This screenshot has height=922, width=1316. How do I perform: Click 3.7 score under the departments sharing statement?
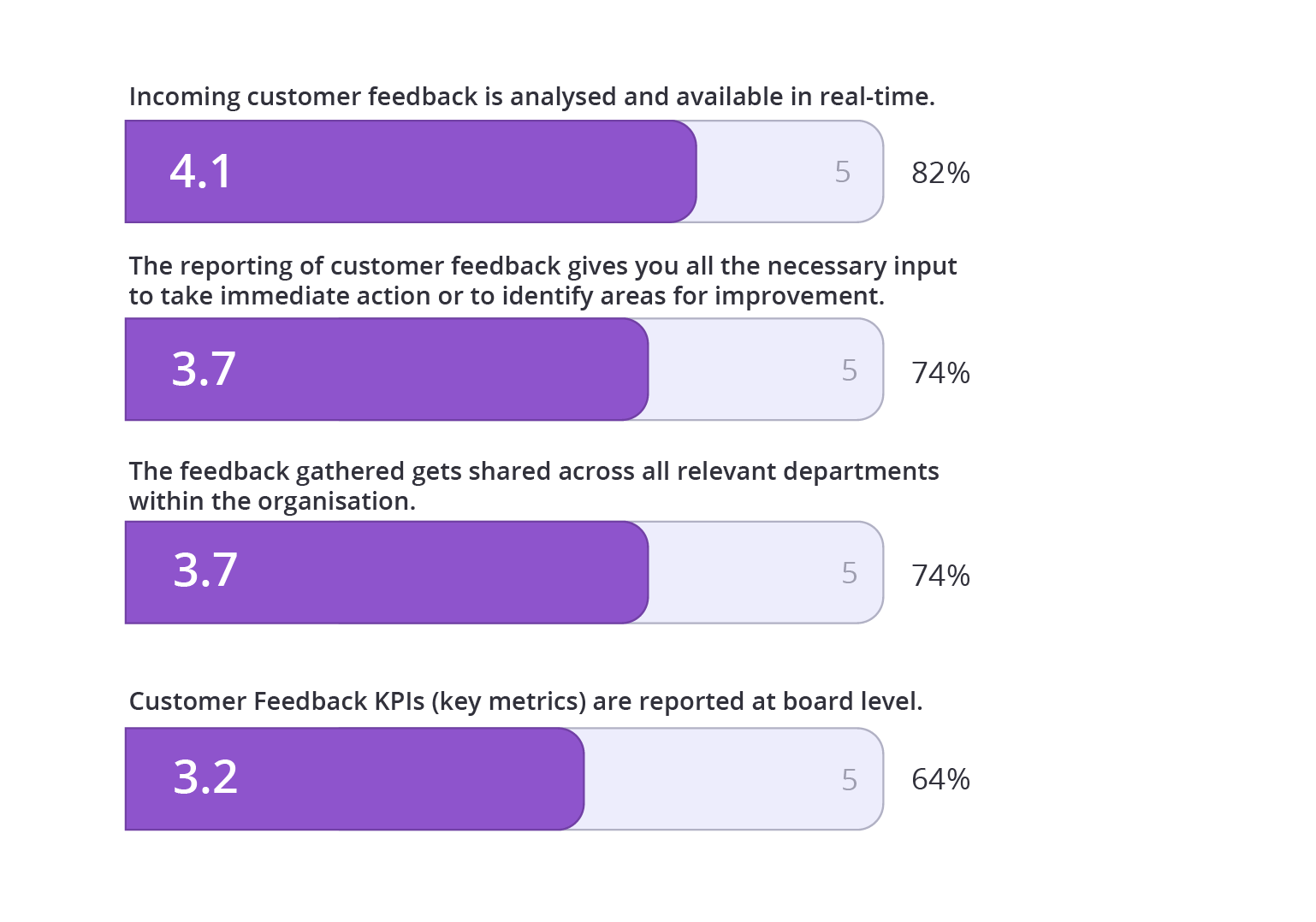(205, 570)
